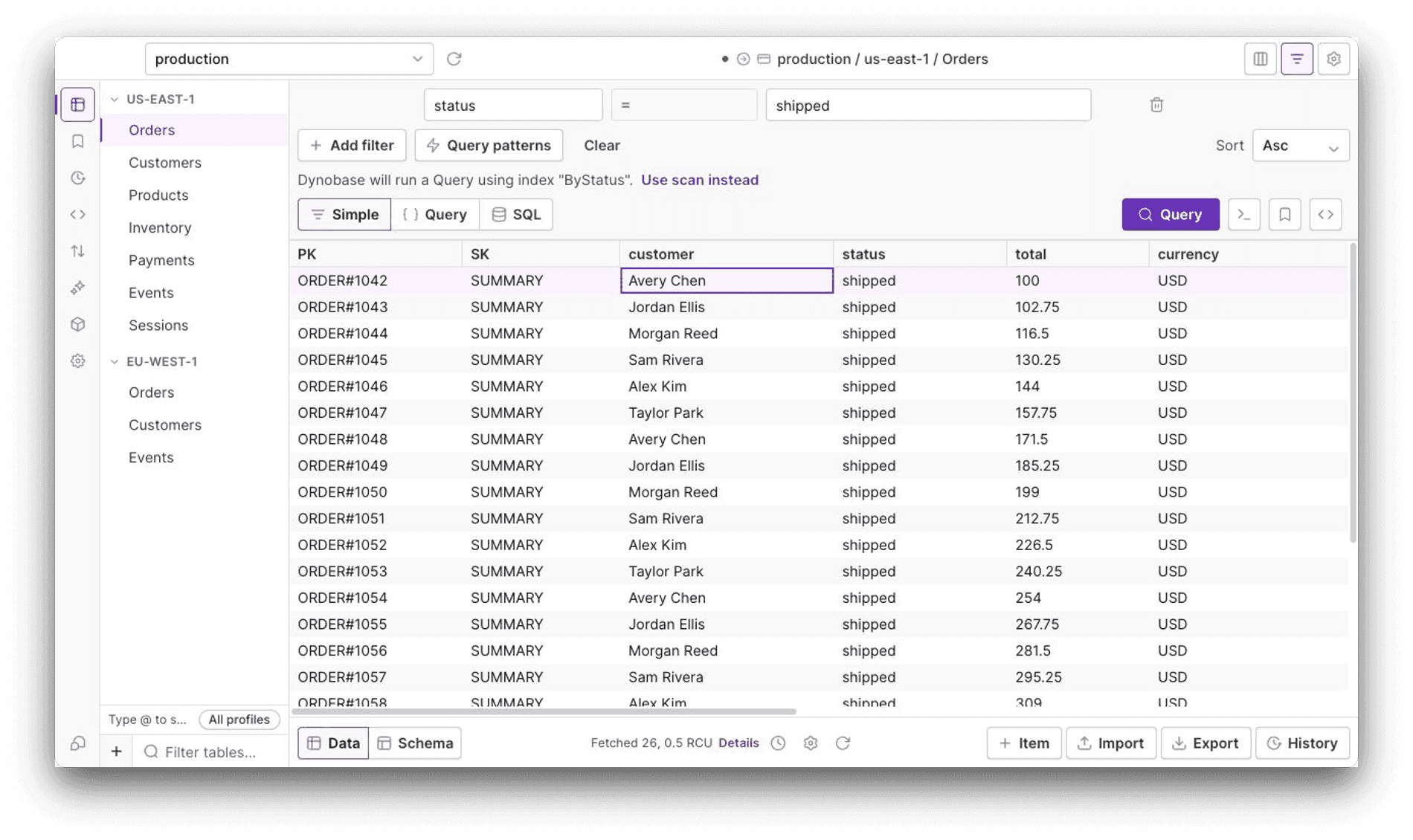
Task: Collapse the US-EAST-1 region group
Action: (115, 99)
